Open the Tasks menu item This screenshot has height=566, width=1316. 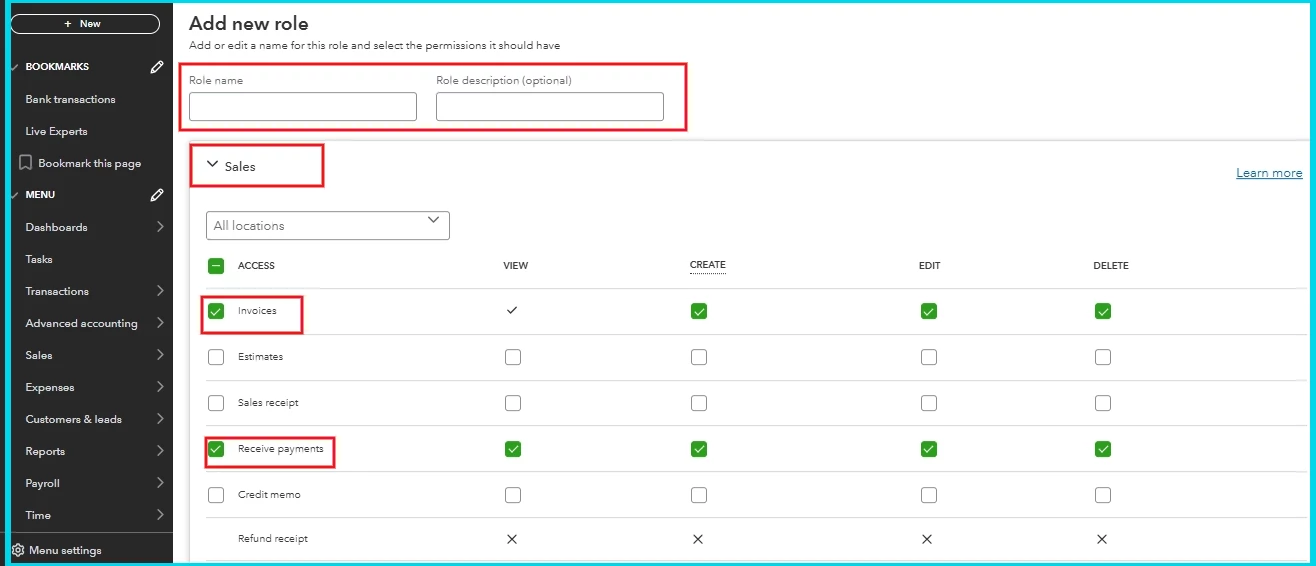tap(39, 259)
